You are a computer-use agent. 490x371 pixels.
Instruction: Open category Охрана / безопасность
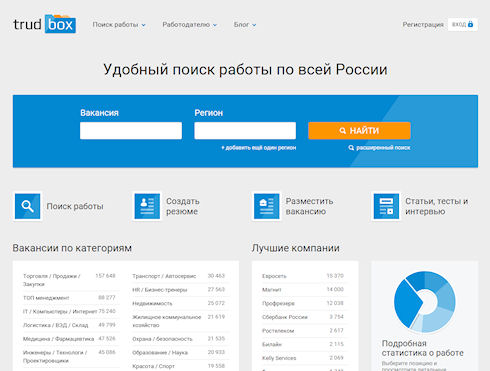pos(162,339)
